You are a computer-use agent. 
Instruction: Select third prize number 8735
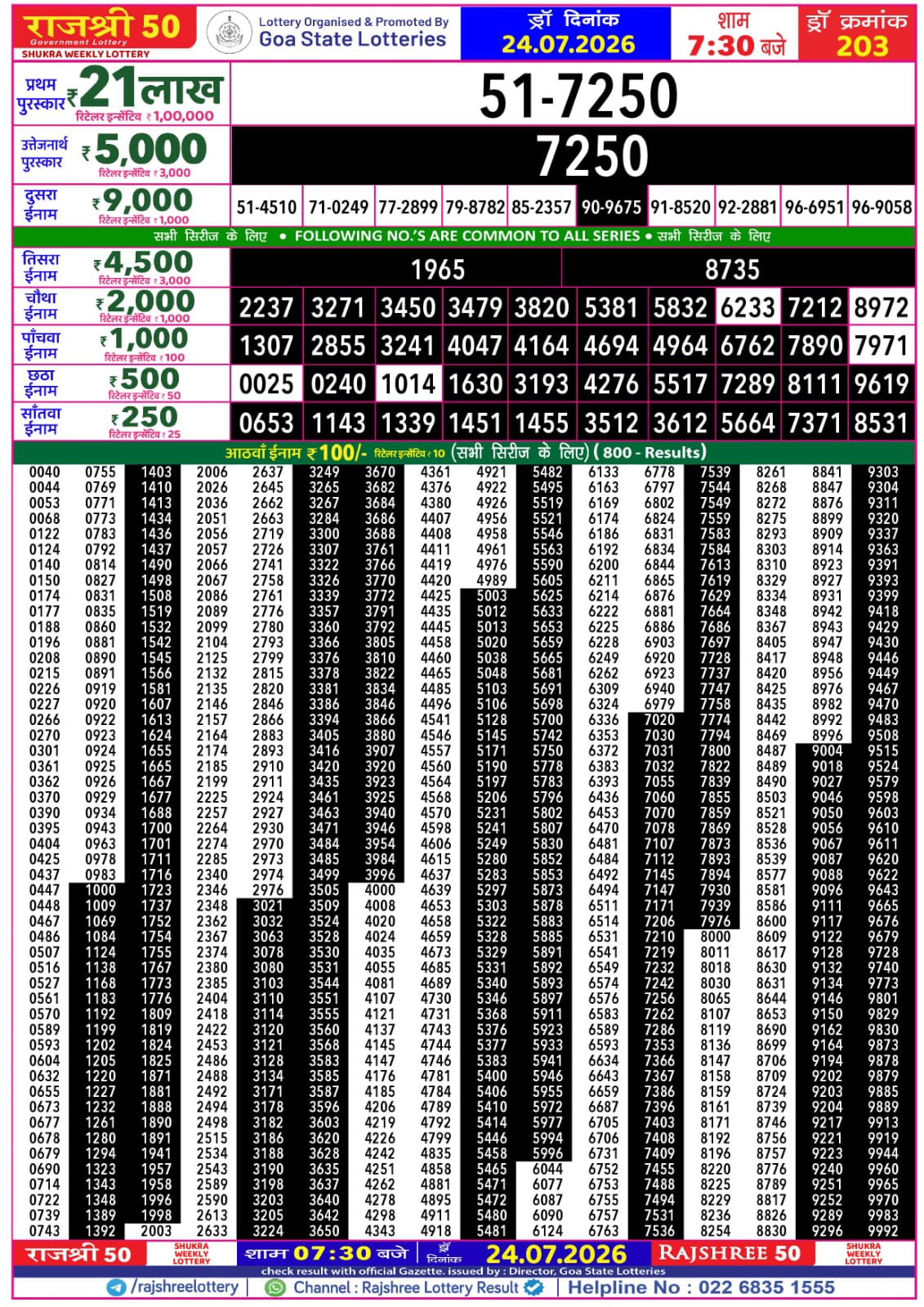coord(732,269)
